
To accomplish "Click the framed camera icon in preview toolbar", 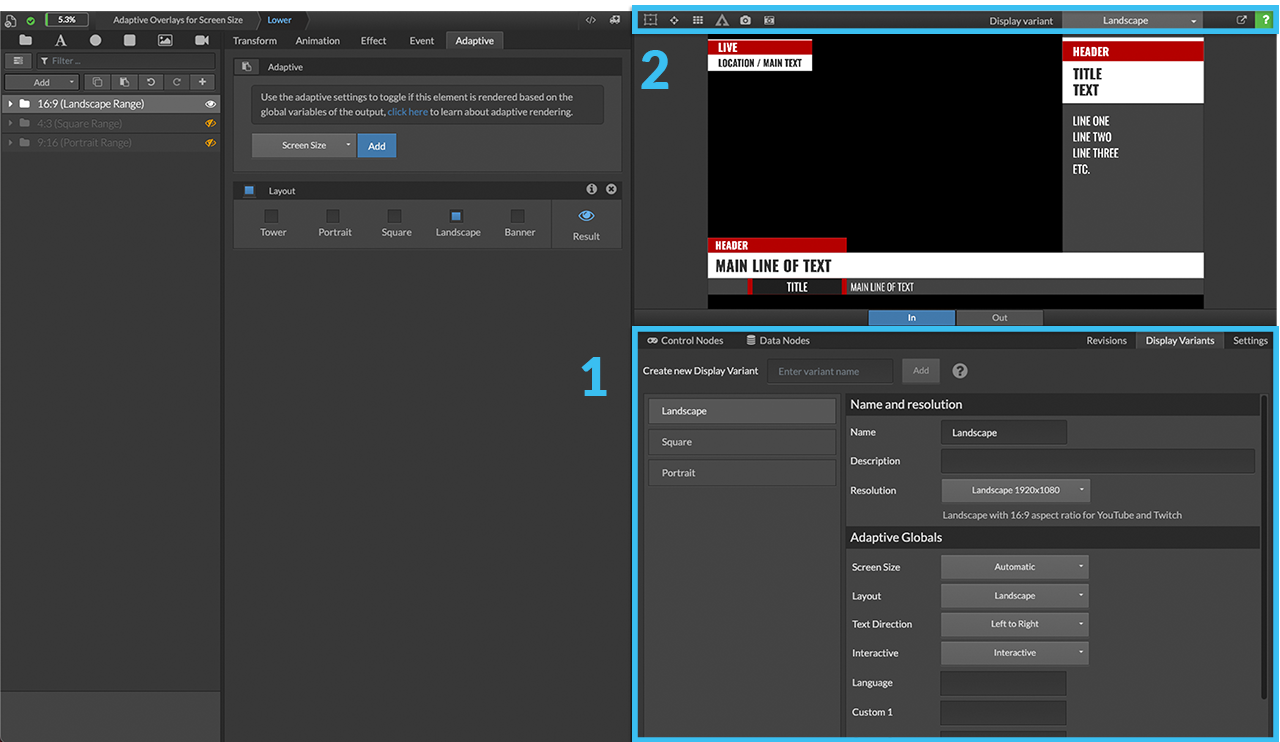I will [x=769, y=20].
